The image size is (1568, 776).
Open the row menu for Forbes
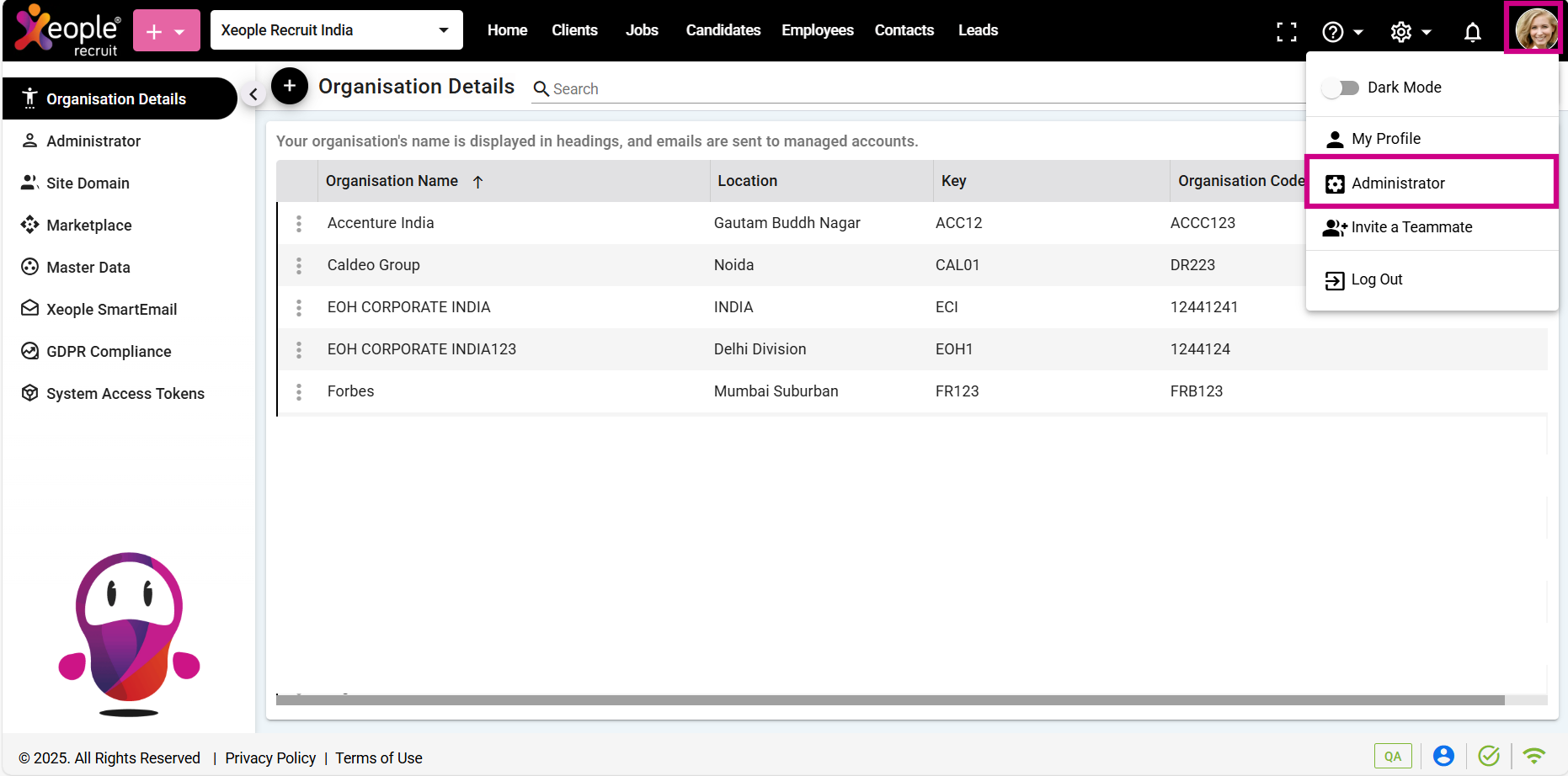pos(299,391)
